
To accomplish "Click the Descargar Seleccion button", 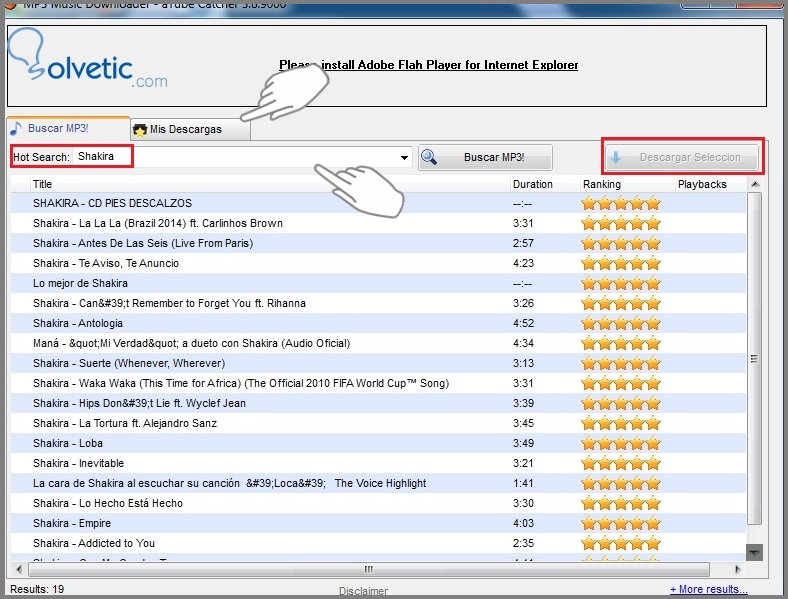I will point(682,157).
